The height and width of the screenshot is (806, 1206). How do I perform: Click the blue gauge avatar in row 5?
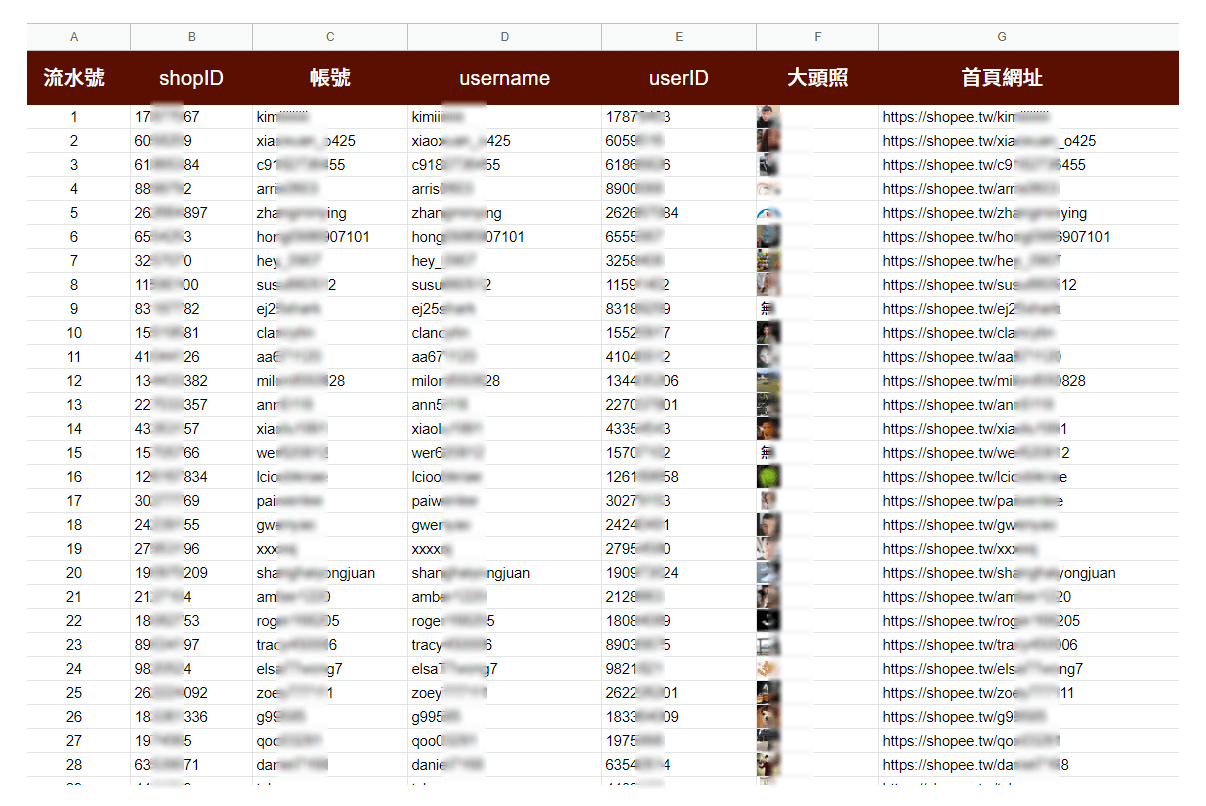[x=768, y=213]
